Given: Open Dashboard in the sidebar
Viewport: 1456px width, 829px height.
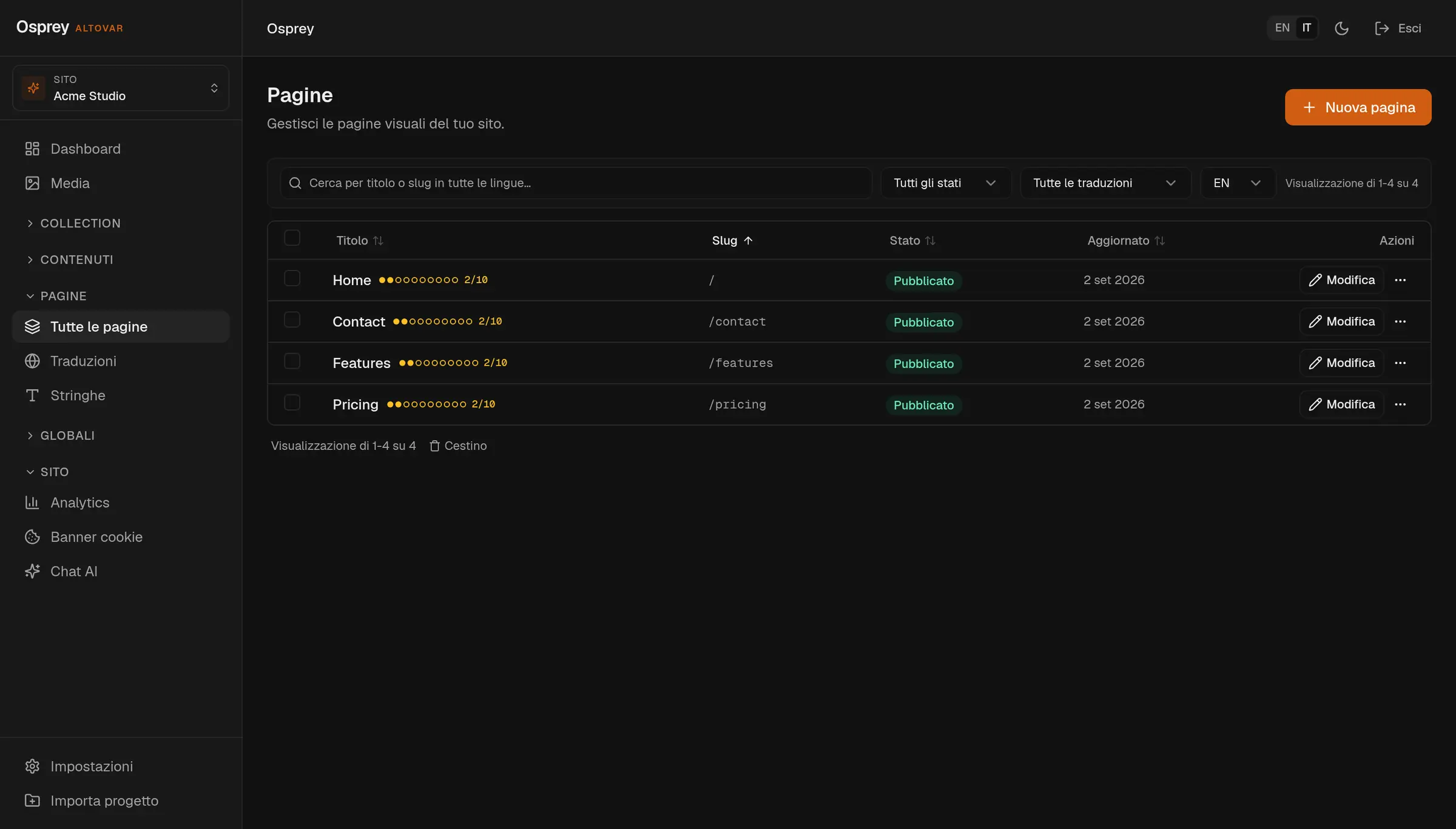Looking at the screenshot, I should click(121, 149).
